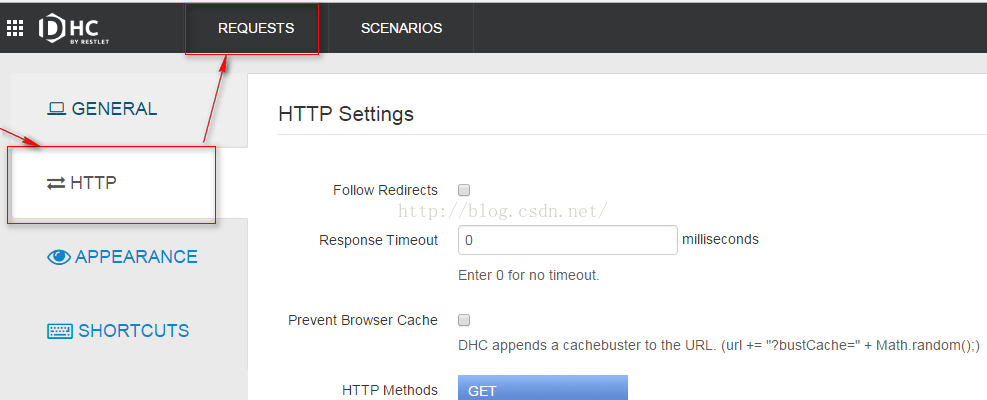The width and height of the screenshot is (987, 400).
Task: Open the GENERAL settings section
Action: click(x=114, y=109)
